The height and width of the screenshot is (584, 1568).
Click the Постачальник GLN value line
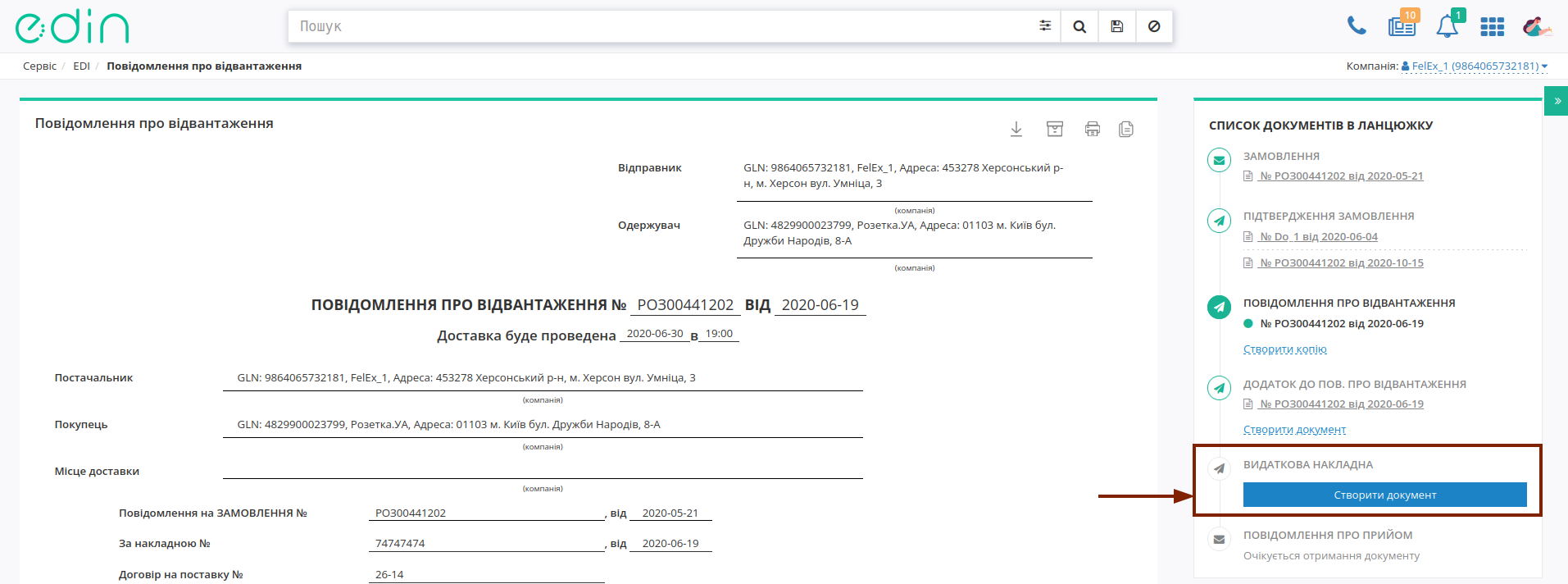pyautogui.click(x=466, y=378)
